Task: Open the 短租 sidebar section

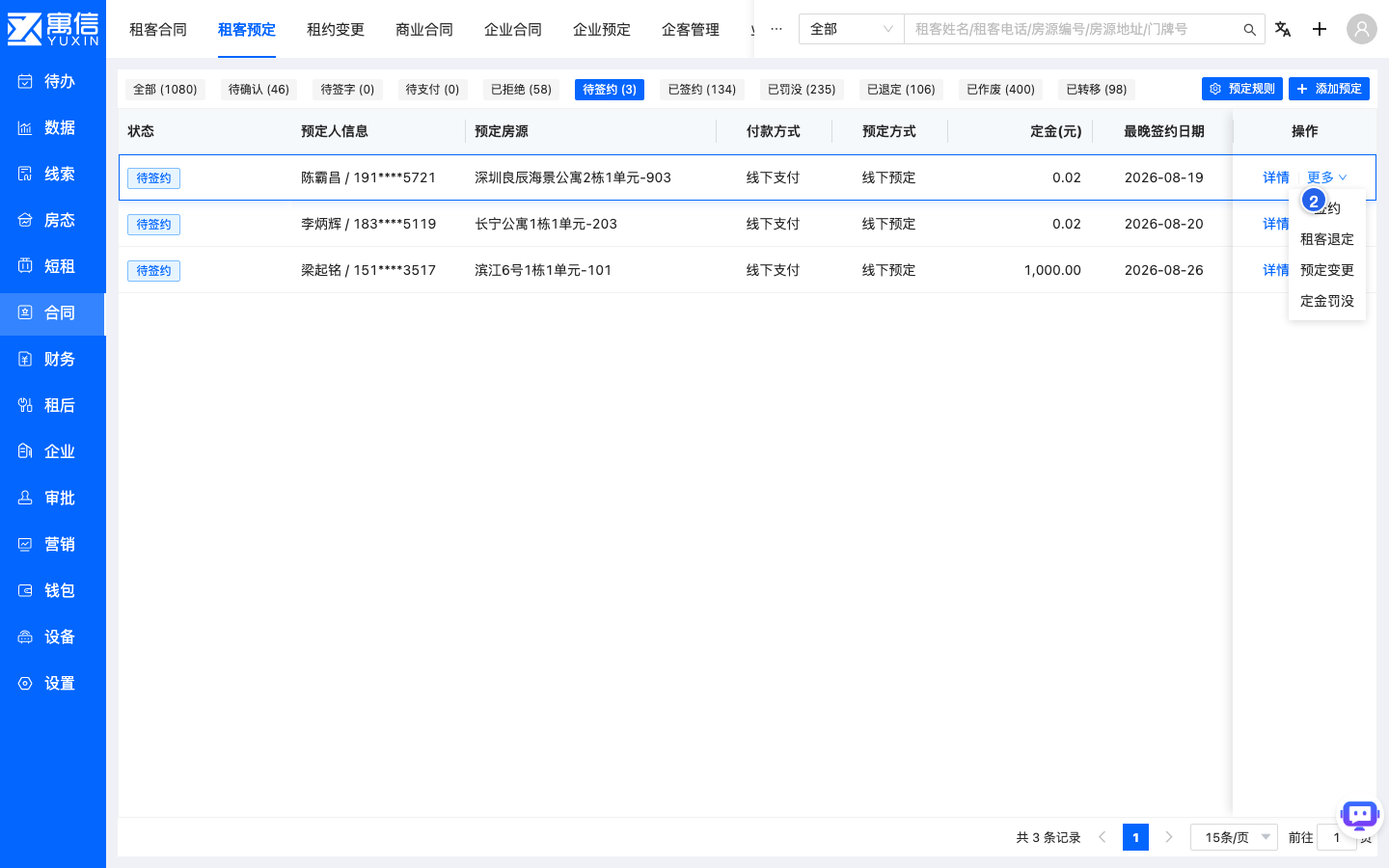Action: (52, 266)
